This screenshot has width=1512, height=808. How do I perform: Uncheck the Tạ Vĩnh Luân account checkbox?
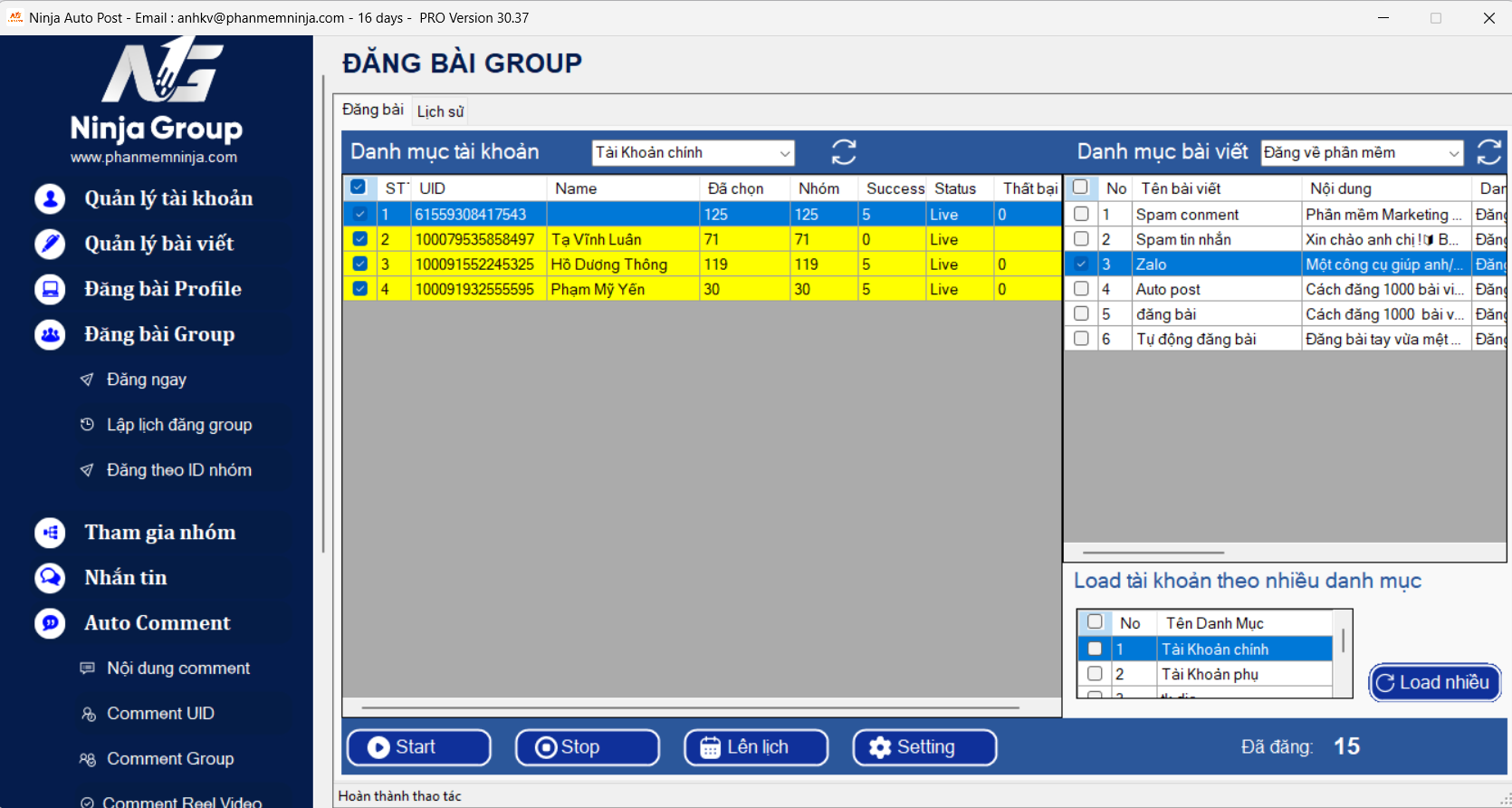pyautogui.click(x=360, y=239)
